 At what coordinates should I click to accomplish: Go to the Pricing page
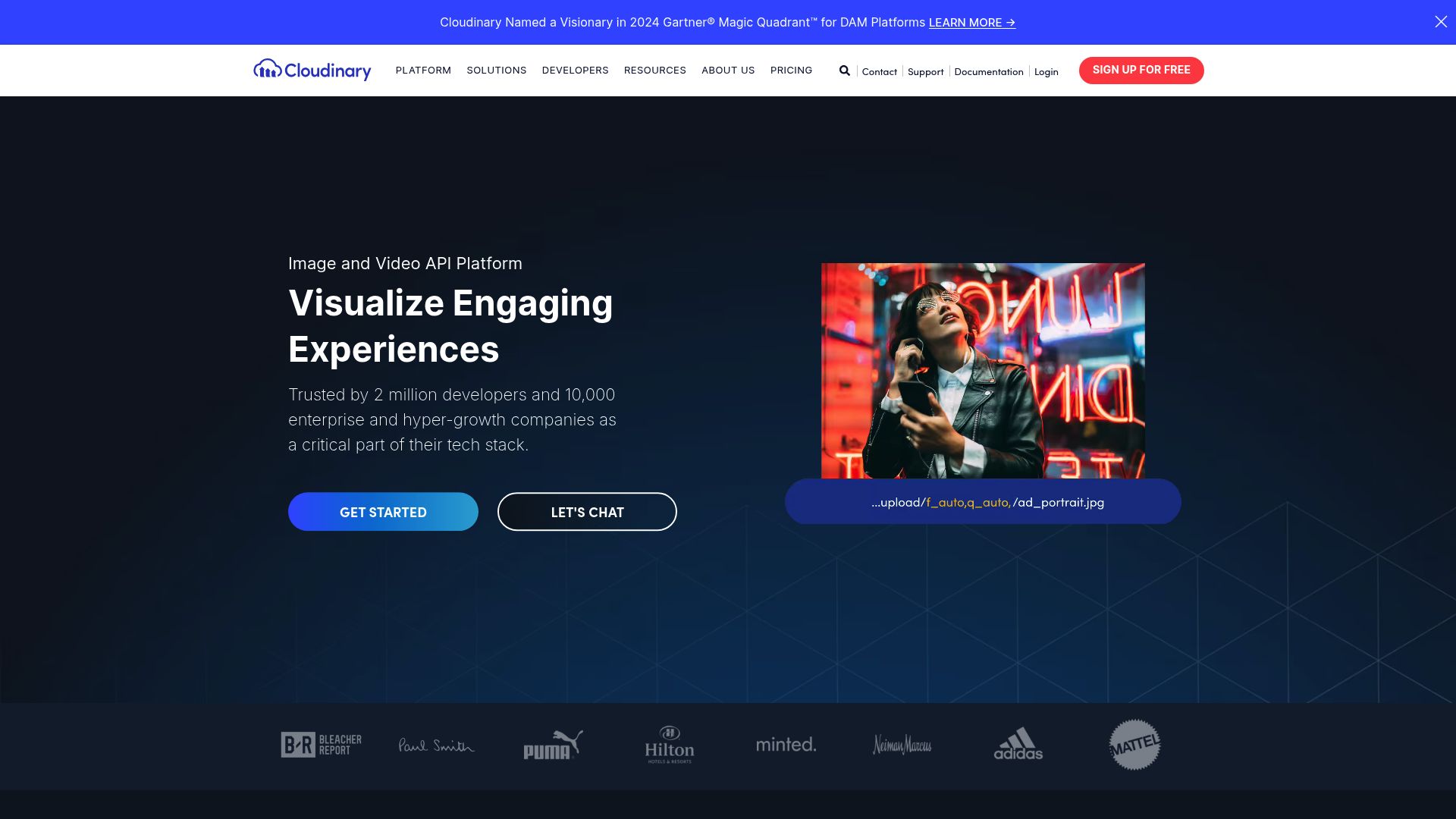point(791,71)
